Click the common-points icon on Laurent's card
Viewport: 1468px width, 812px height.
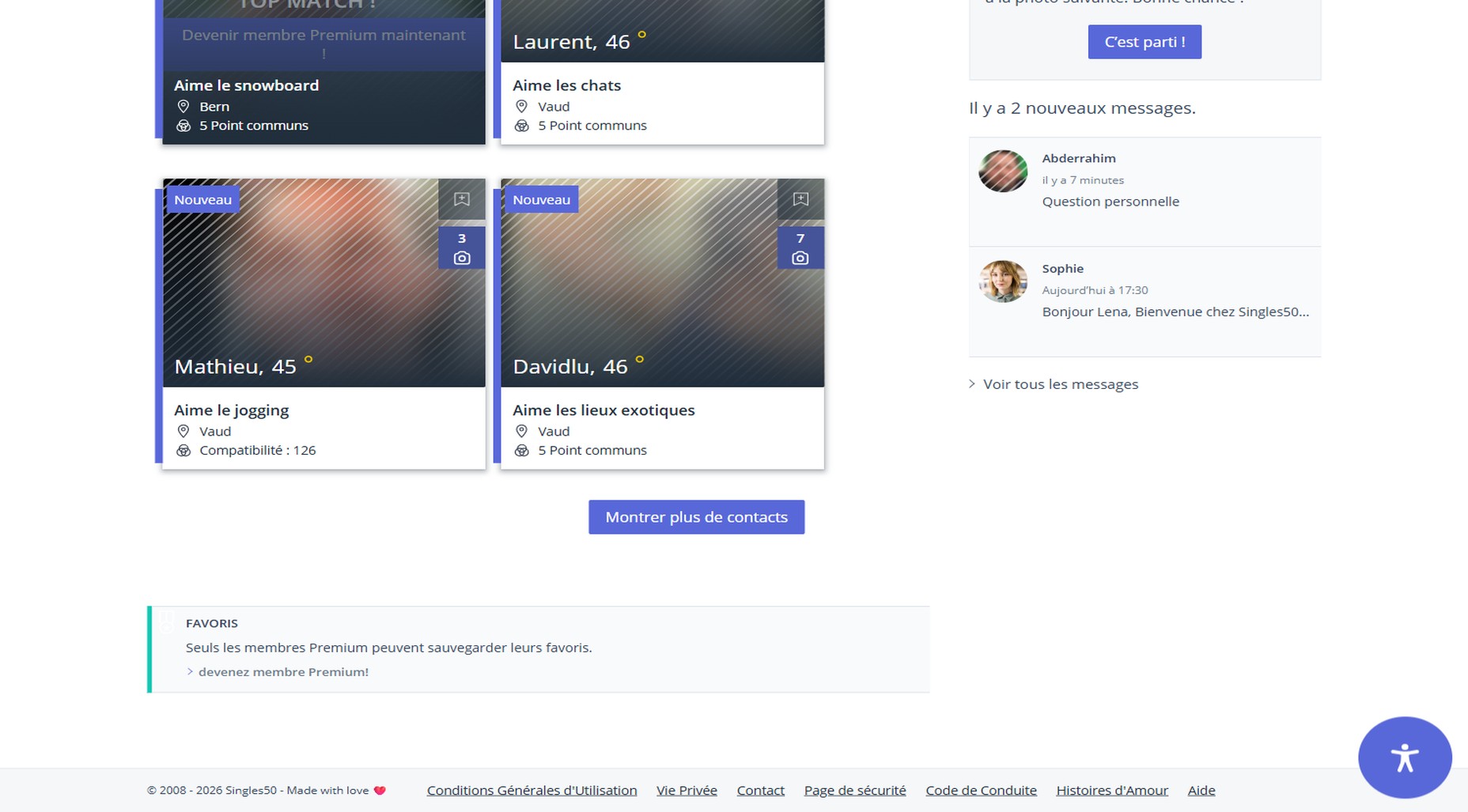(522, 126)
